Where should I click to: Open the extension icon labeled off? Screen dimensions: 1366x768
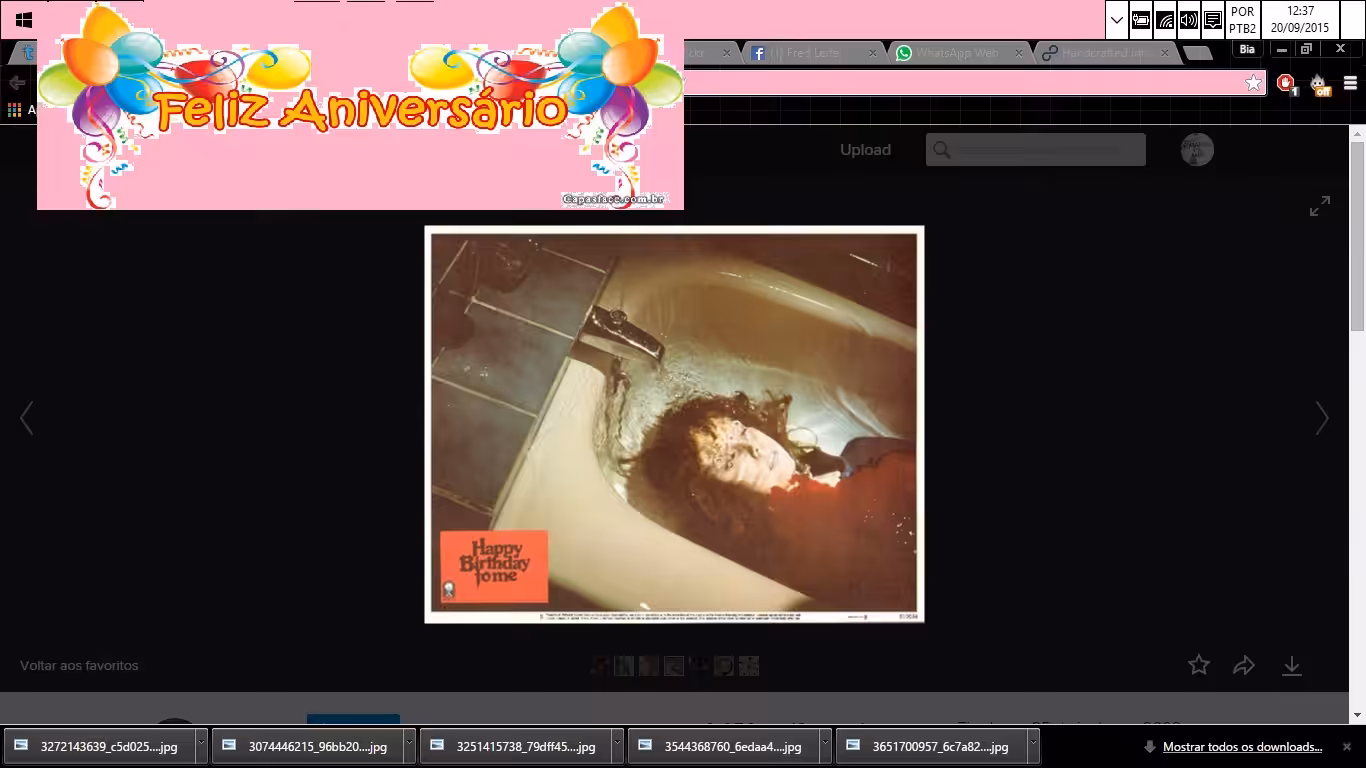[x=1320, y=84]
